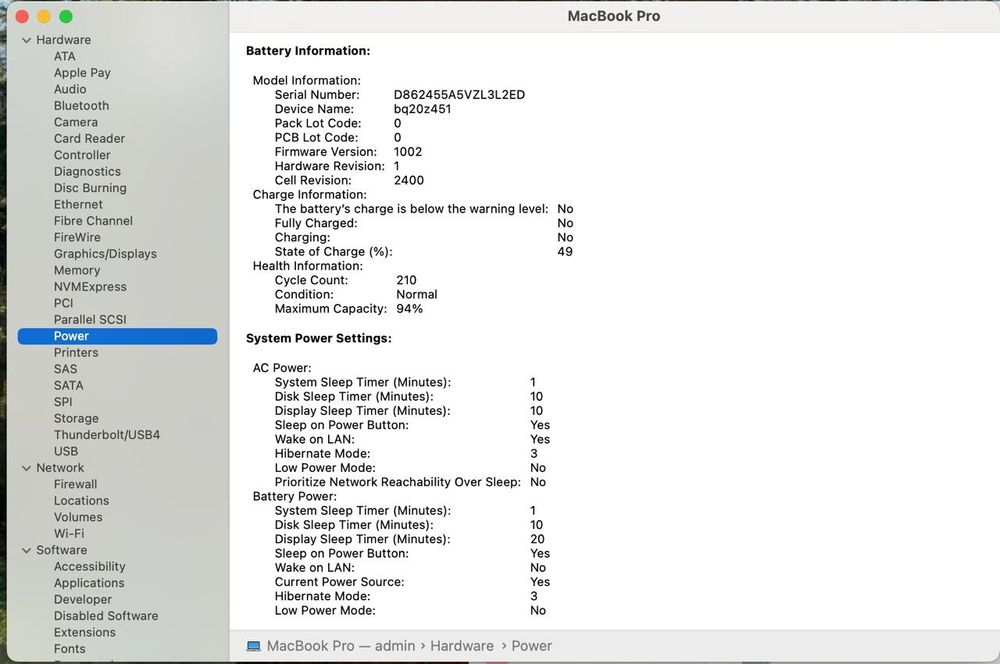Viewport: 1000px width, 664px height.
Task: Click the Maximum Capacity value 94%
Action: point(409,309)
